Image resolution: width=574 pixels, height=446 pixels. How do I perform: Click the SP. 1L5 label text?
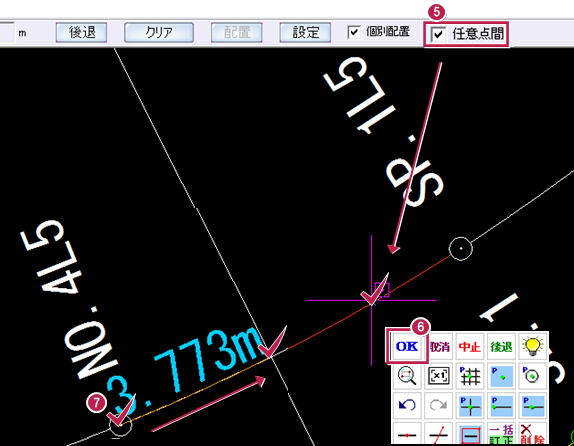pos(383,131)
